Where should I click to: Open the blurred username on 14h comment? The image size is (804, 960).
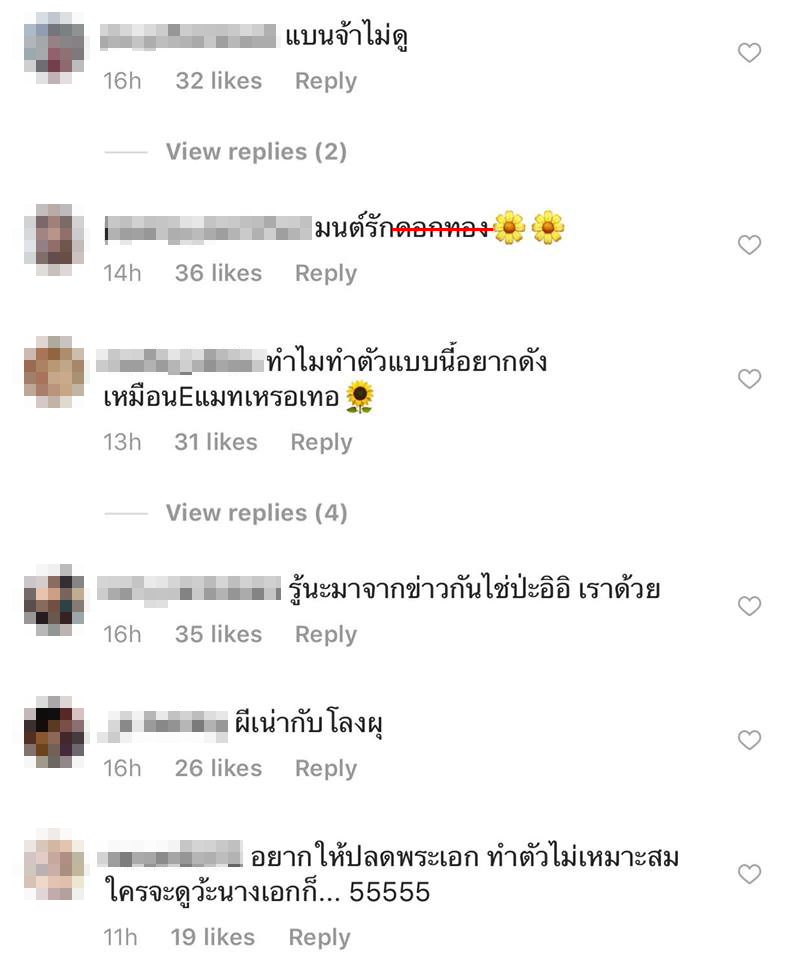[208, 228]
